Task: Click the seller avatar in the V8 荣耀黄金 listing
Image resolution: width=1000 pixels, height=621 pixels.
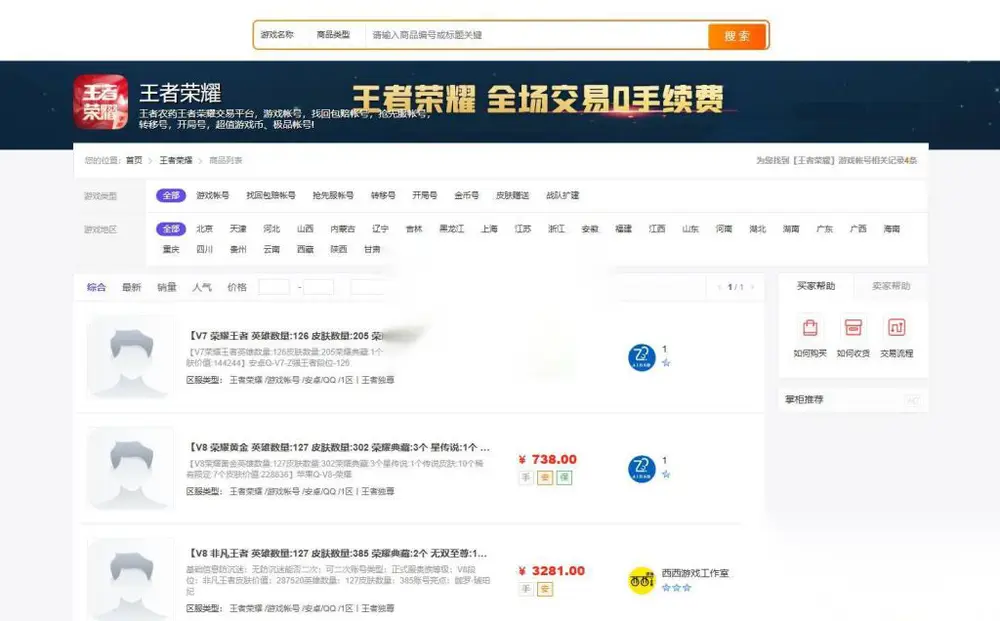Action: pos(642,469)
